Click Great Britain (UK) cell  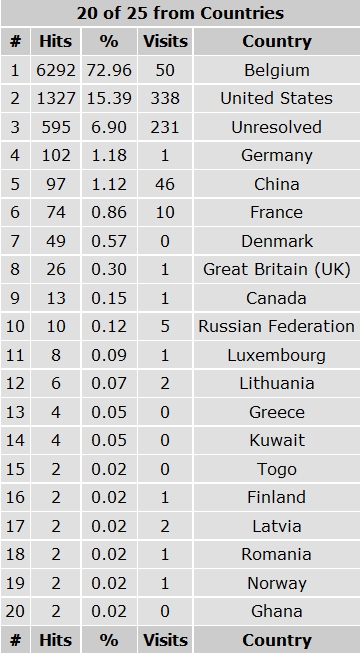[276, 269]
